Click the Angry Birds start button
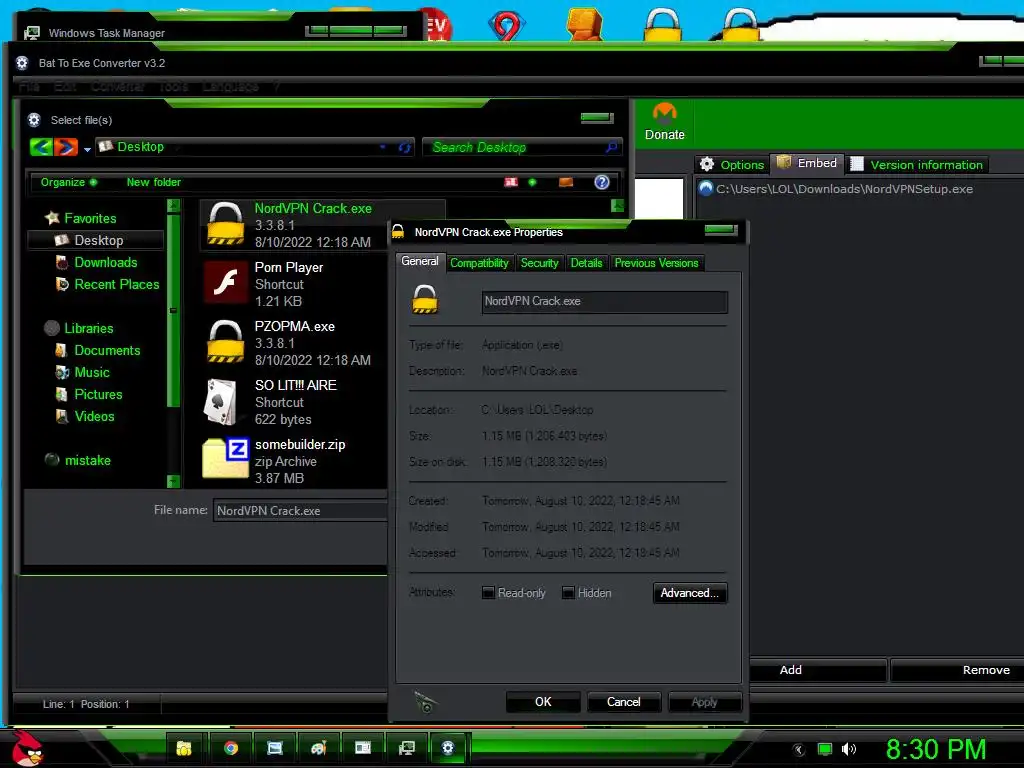Viewport: 1024px width, 768px height. coord(27,748)
